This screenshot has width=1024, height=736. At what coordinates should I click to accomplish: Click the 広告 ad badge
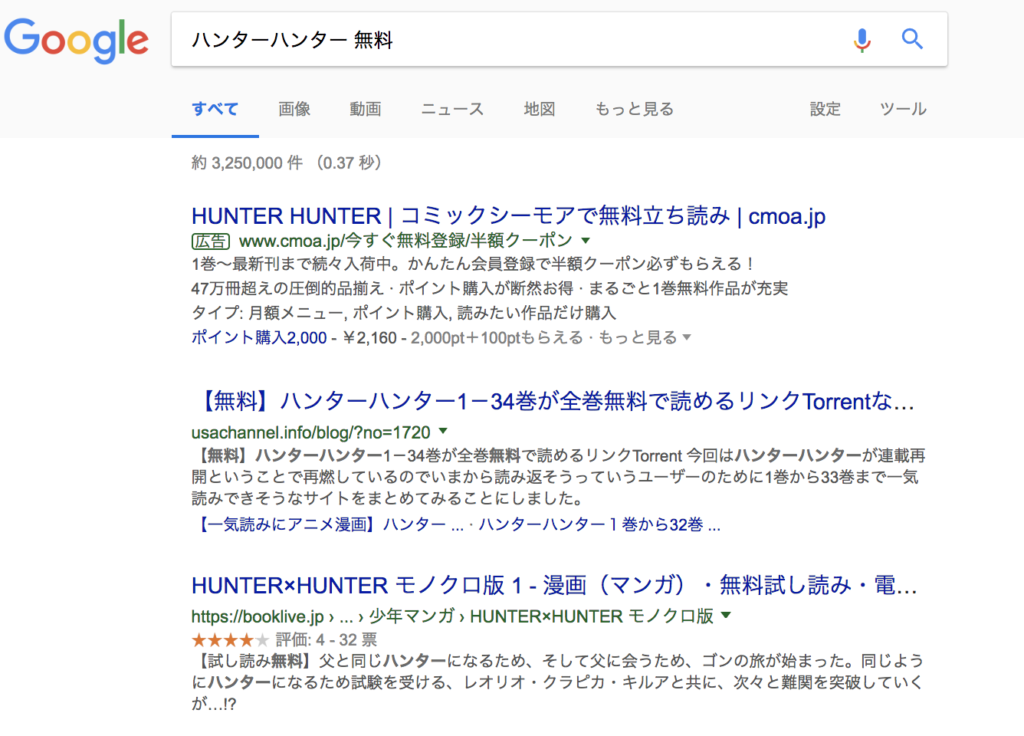(210, 241)
